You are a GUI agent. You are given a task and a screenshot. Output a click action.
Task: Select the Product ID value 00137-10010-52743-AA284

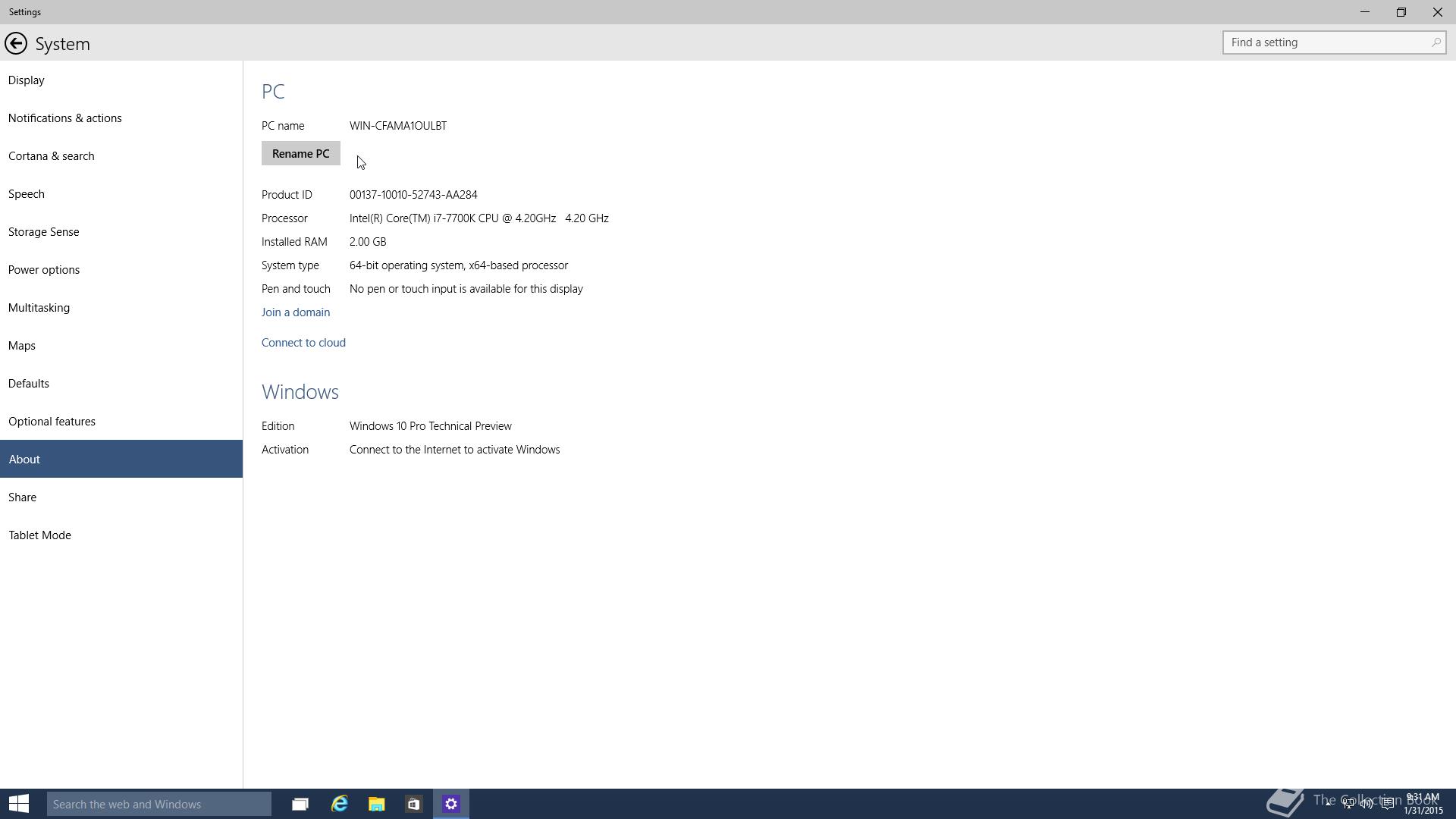point(413,195)
